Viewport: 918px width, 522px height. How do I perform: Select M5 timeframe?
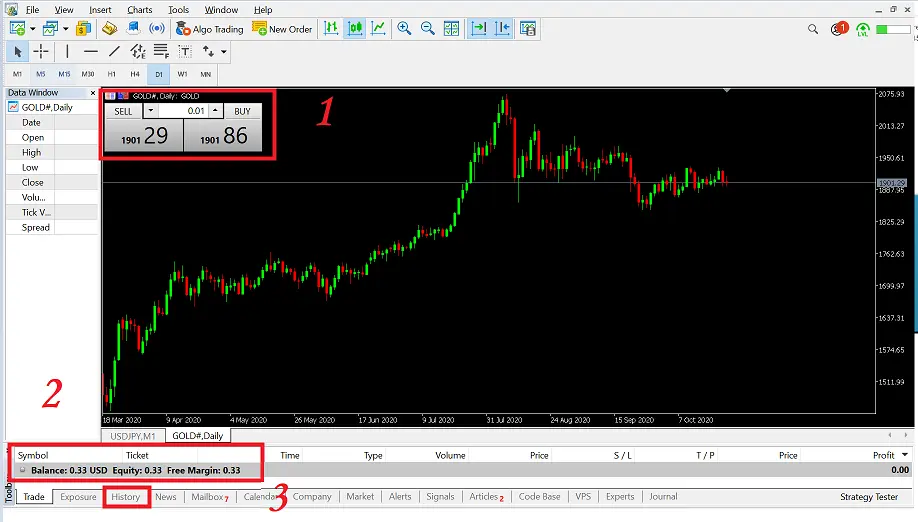click(x=40, y=74)
